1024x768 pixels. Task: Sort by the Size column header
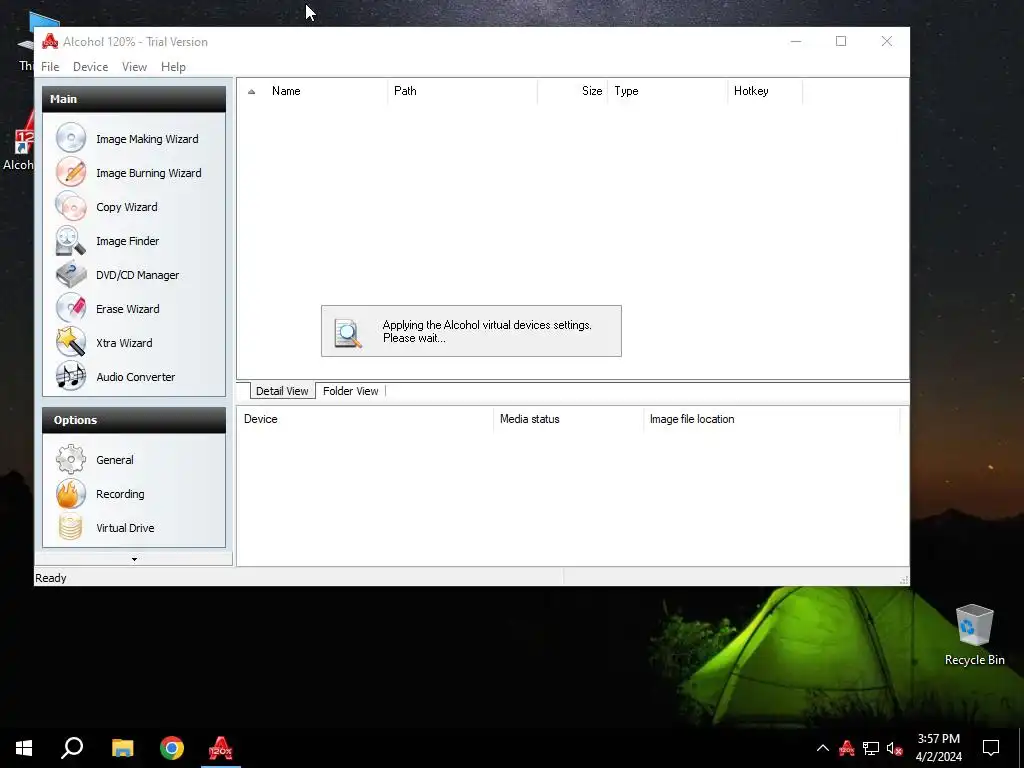(x=572, y=91)
